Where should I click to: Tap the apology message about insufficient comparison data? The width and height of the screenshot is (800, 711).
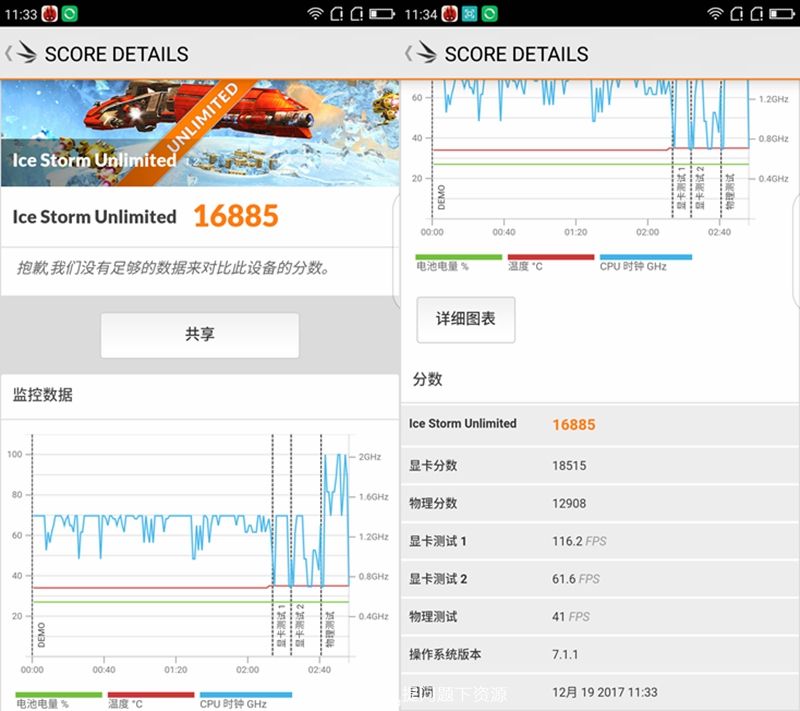[174, 267]
